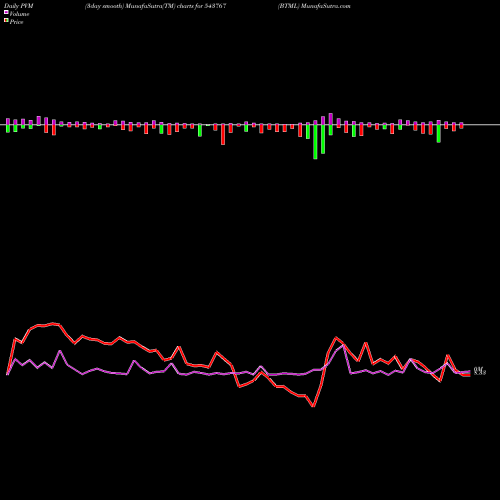500x500 pixels.
Task: Click the purple Volume legend swatch
Action: pyautogui.click(x=6, y=12)
